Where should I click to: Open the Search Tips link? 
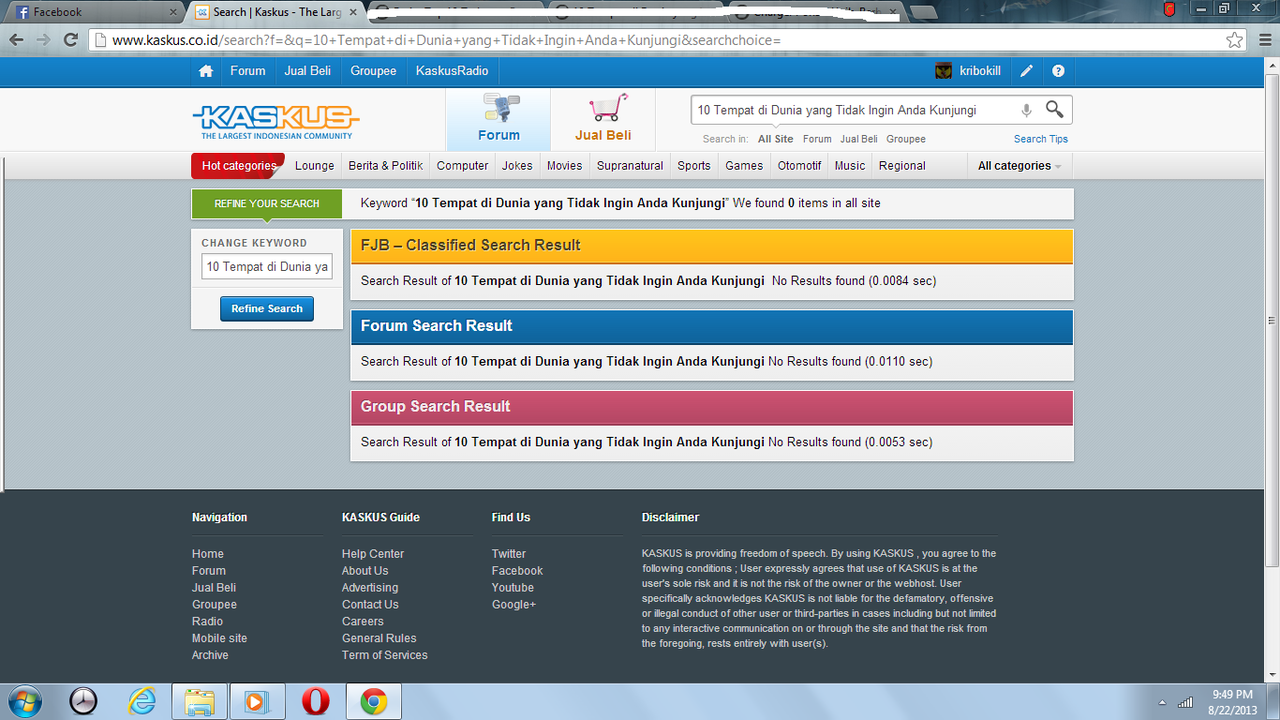pyautogui.click(x=1041, y=139)
